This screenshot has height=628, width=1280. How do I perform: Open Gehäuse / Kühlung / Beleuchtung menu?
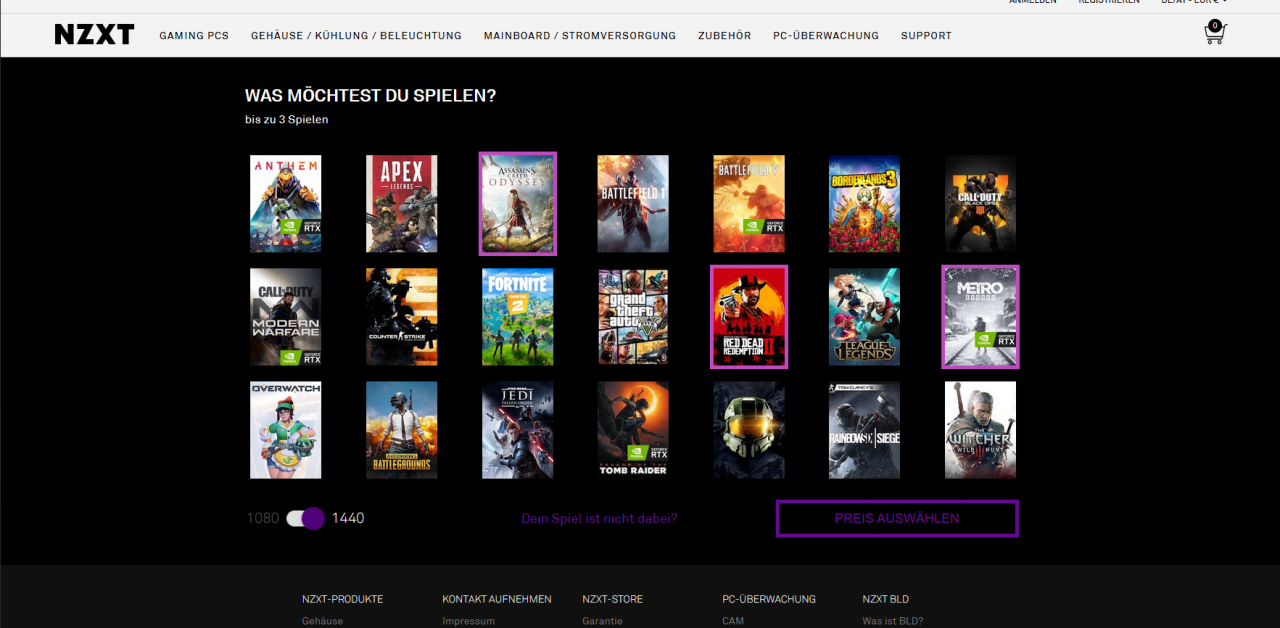356,36
